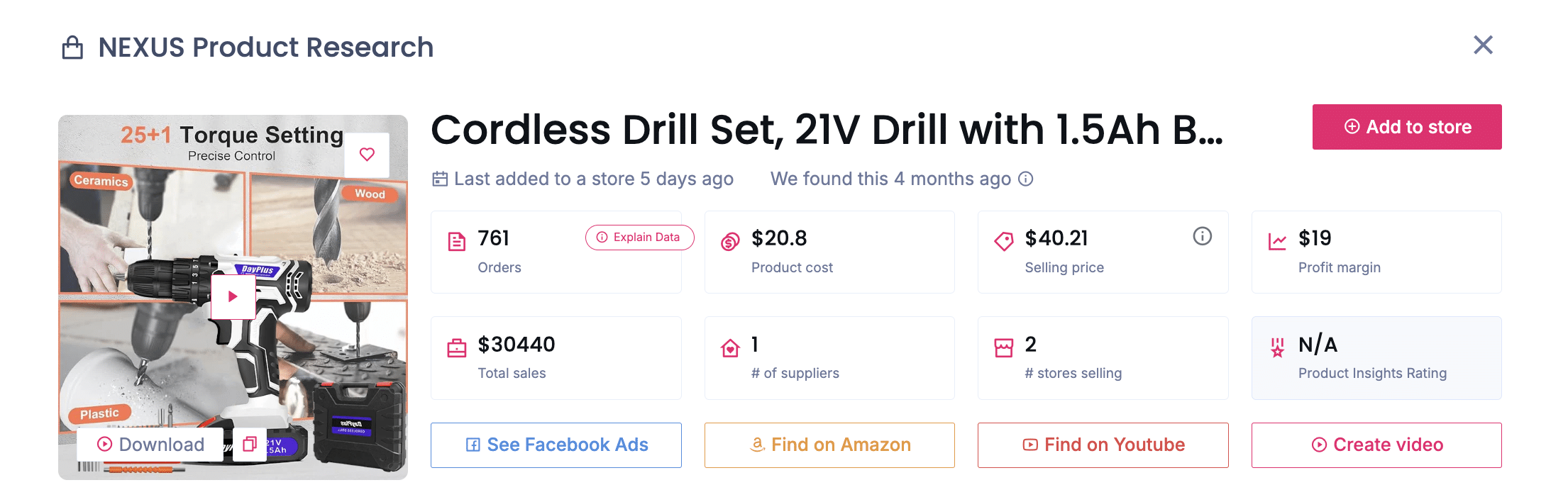Click the info icon next to selling price

pyautogui.click(x=1202, y=237)
